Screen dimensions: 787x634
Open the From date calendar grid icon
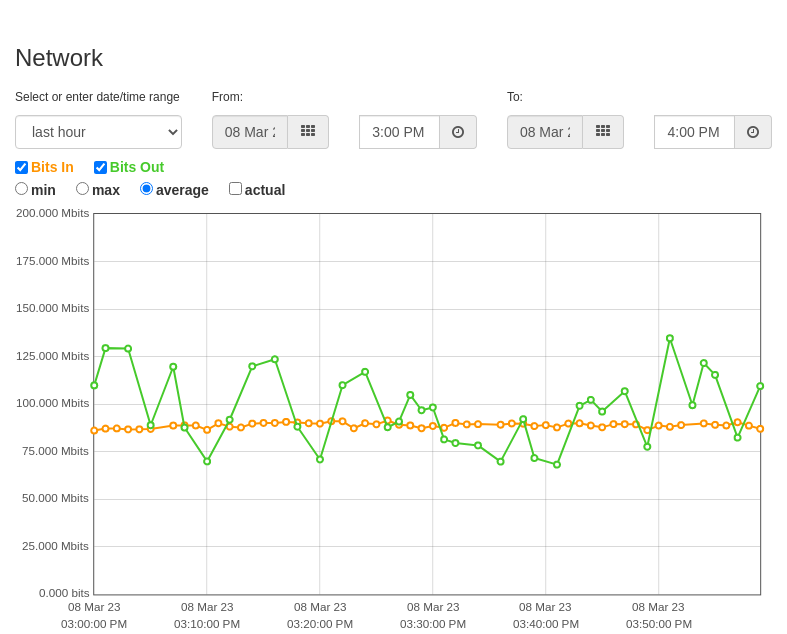(x=308, y=132)
